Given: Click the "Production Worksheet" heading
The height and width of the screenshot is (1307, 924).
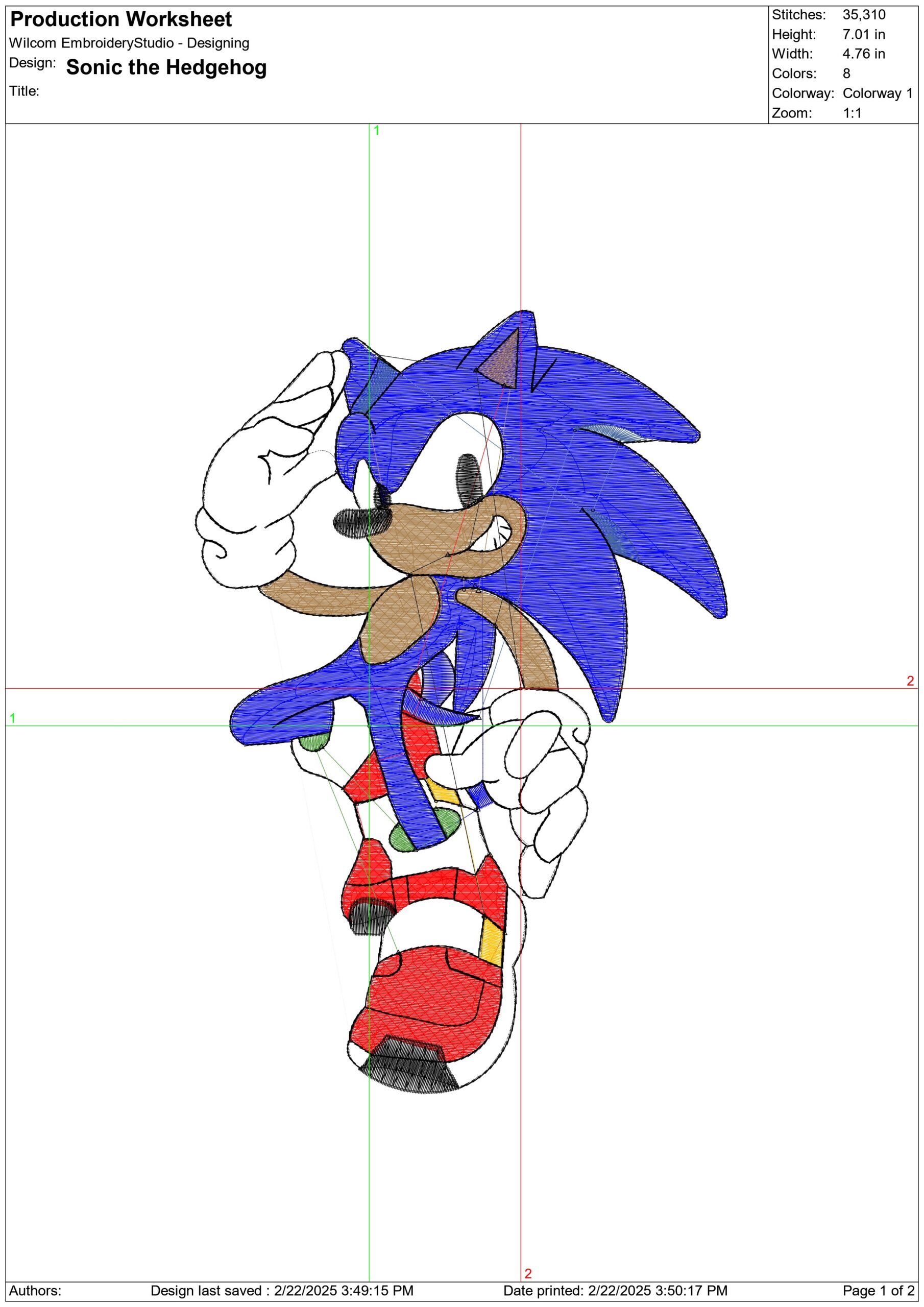Looking at the screenshot, I should [120, 19].
